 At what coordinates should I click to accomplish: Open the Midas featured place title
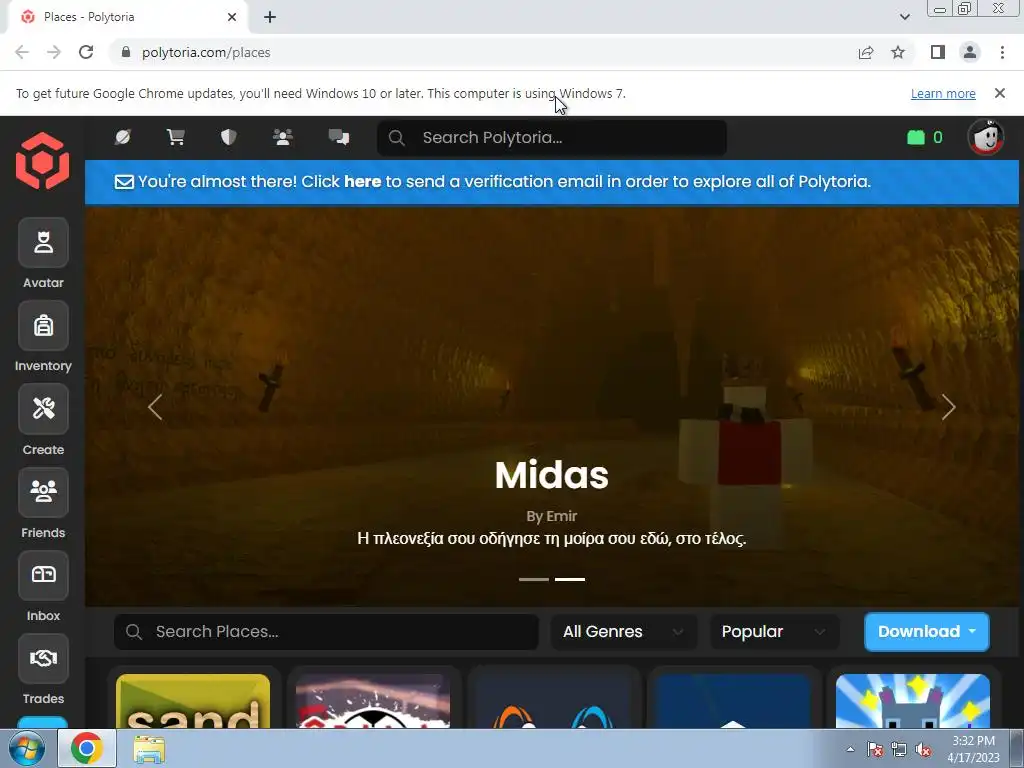click(552, 475)
